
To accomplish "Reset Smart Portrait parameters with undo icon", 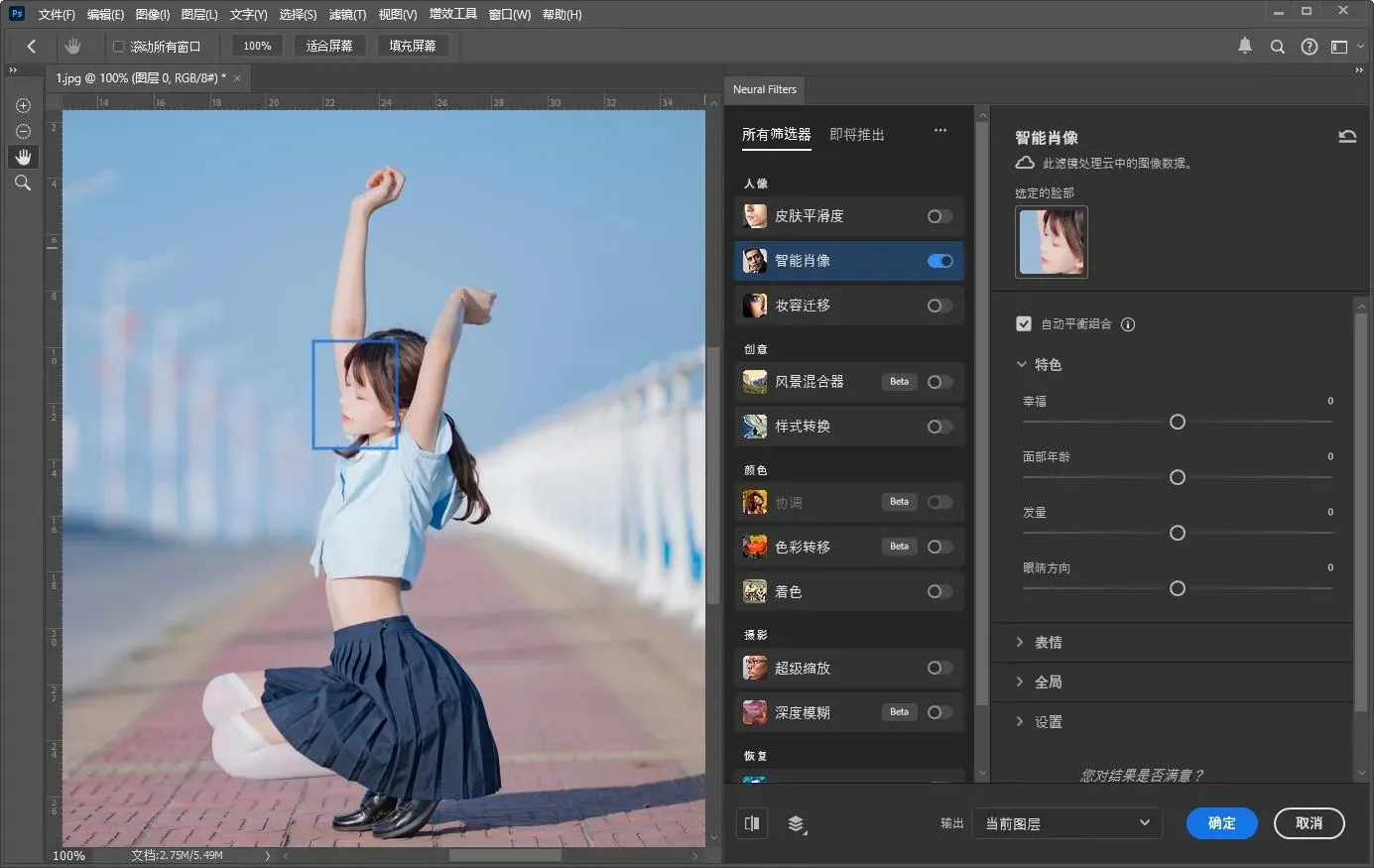I will tap(1346, 137).
